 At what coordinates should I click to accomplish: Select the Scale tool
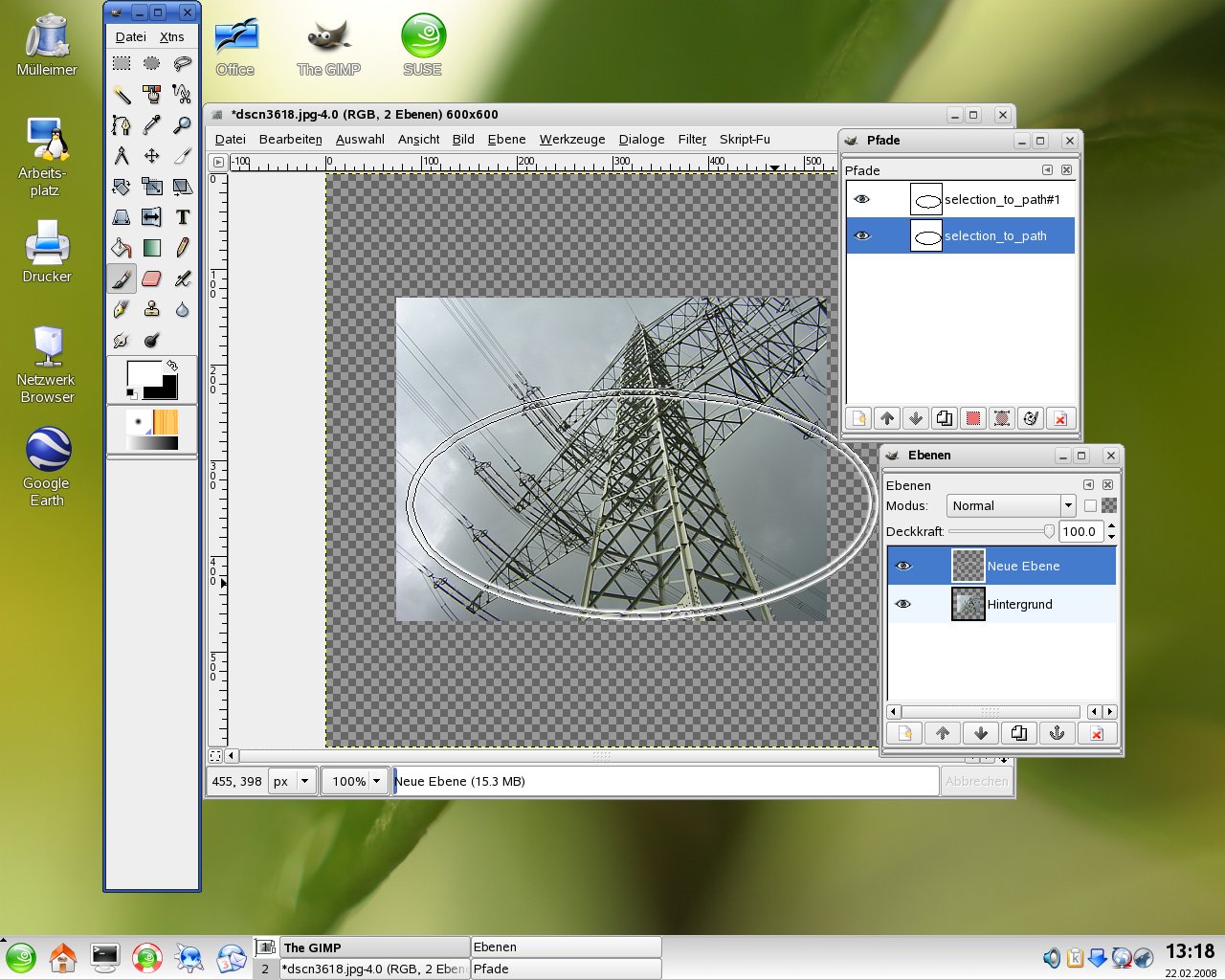[151, 186]
